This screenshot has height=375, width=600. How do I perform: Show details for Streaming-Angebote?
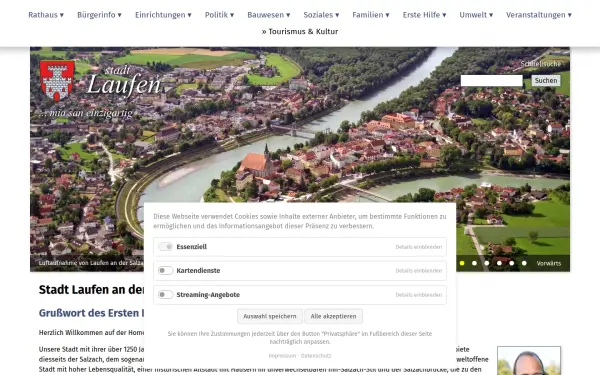point(419,295)
